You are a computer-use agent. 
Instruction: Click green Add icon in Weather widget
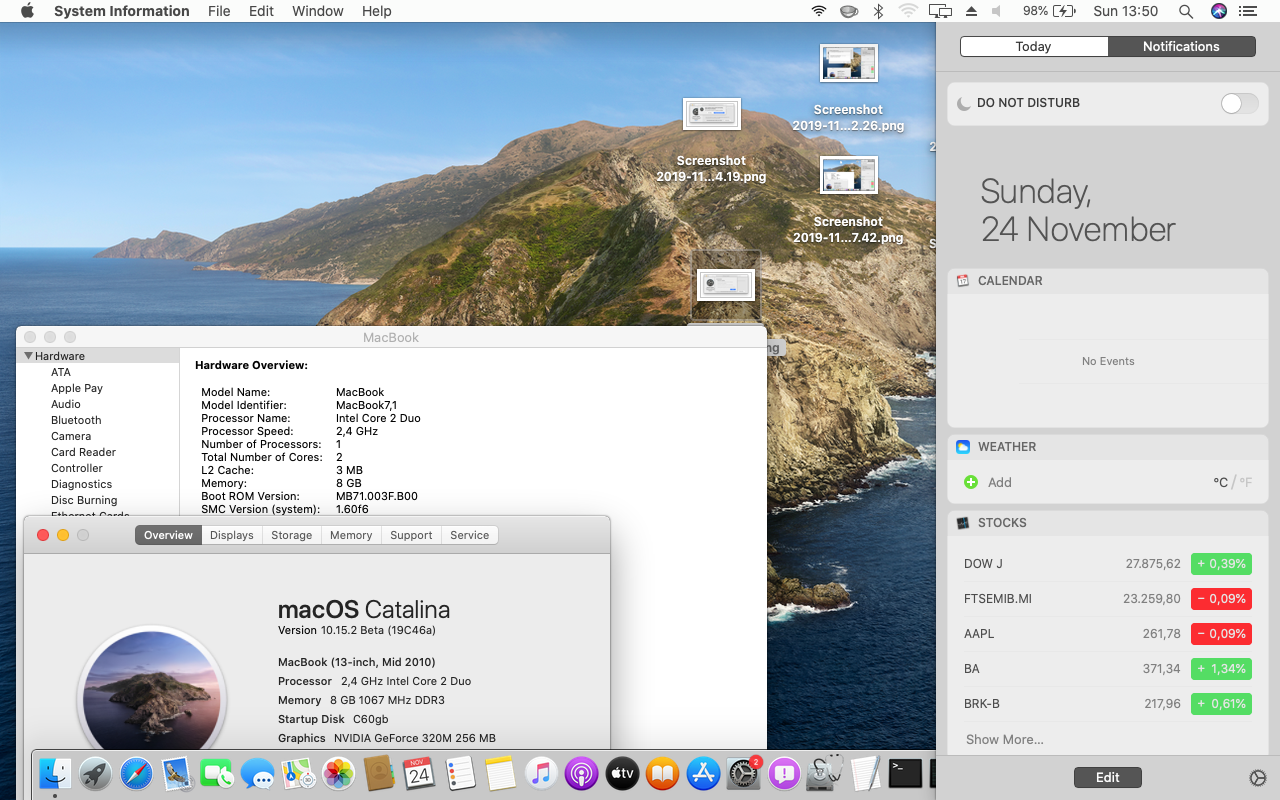point(971,482)
